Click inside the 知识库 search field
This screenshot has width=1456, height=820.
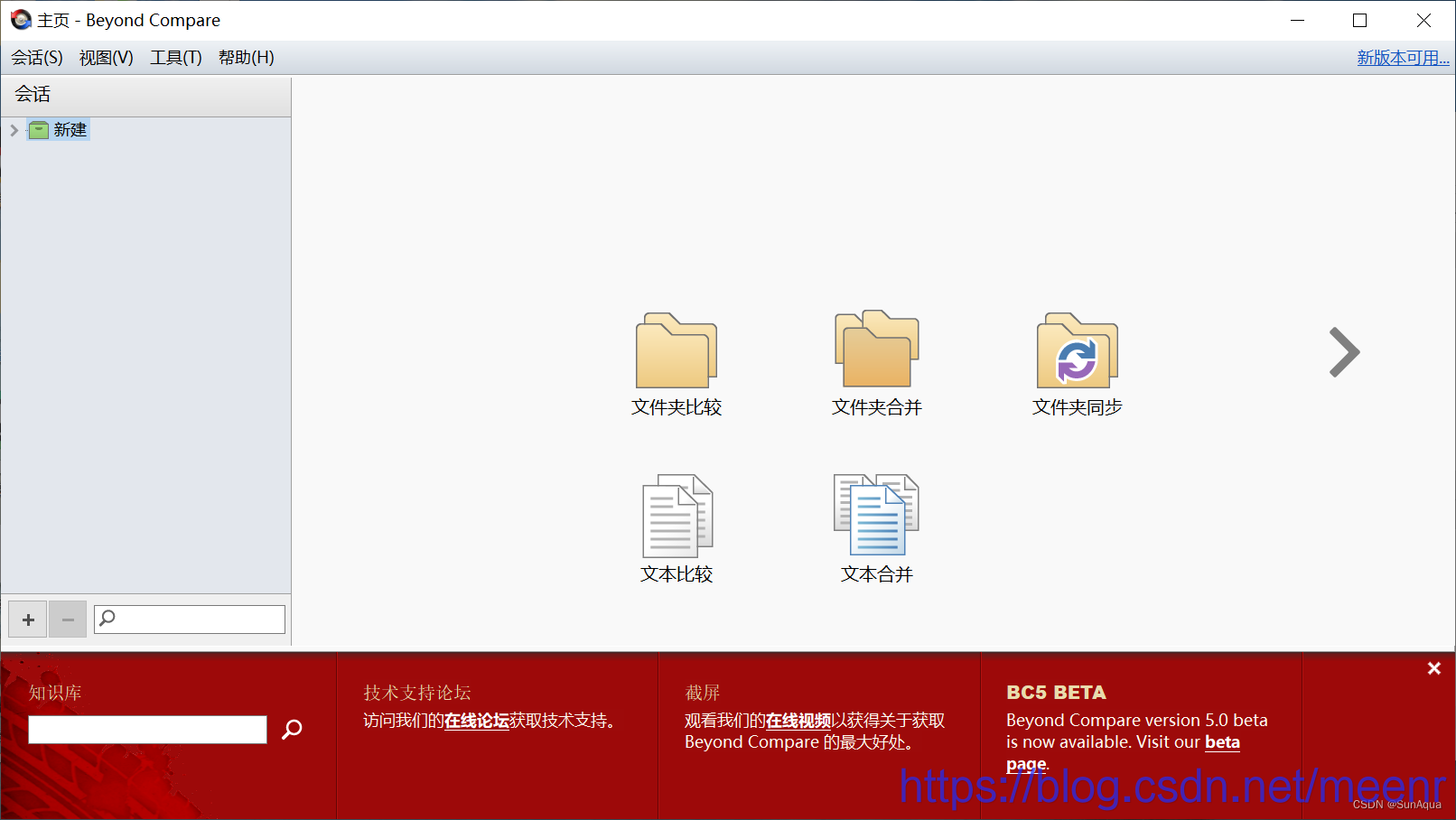146,729
